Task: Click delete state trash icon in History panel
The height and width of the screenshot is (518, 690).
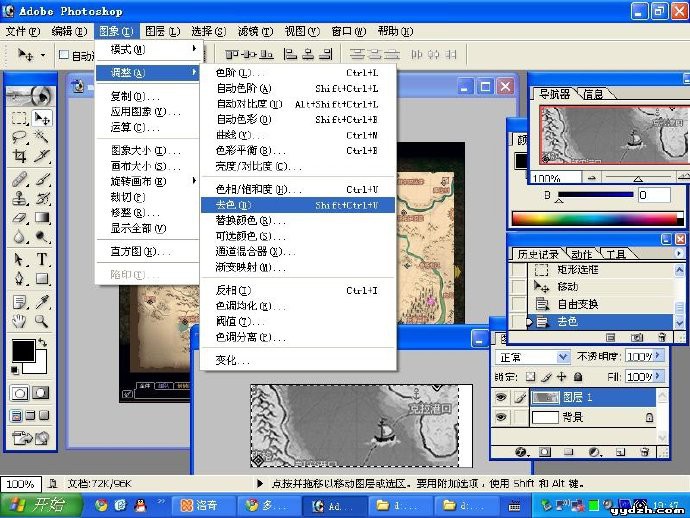Action: 661,337
